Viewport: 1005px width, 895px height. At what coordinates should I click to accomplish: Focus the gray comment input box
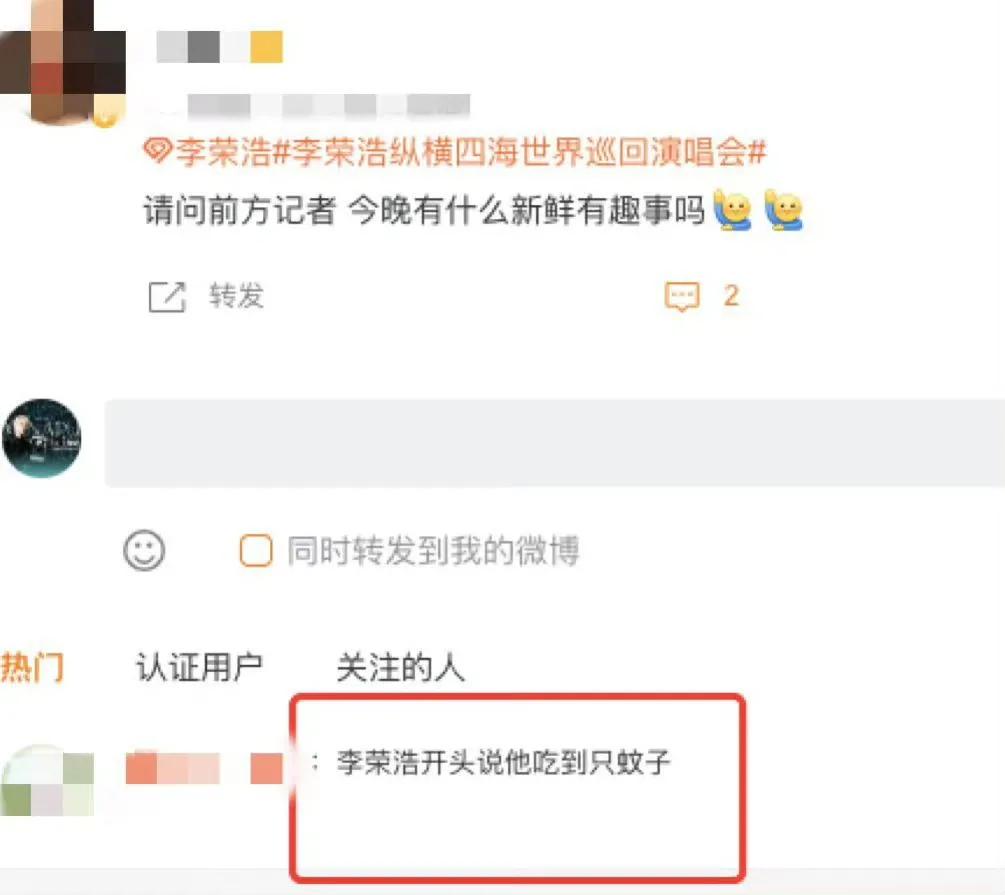pos(555,442)
